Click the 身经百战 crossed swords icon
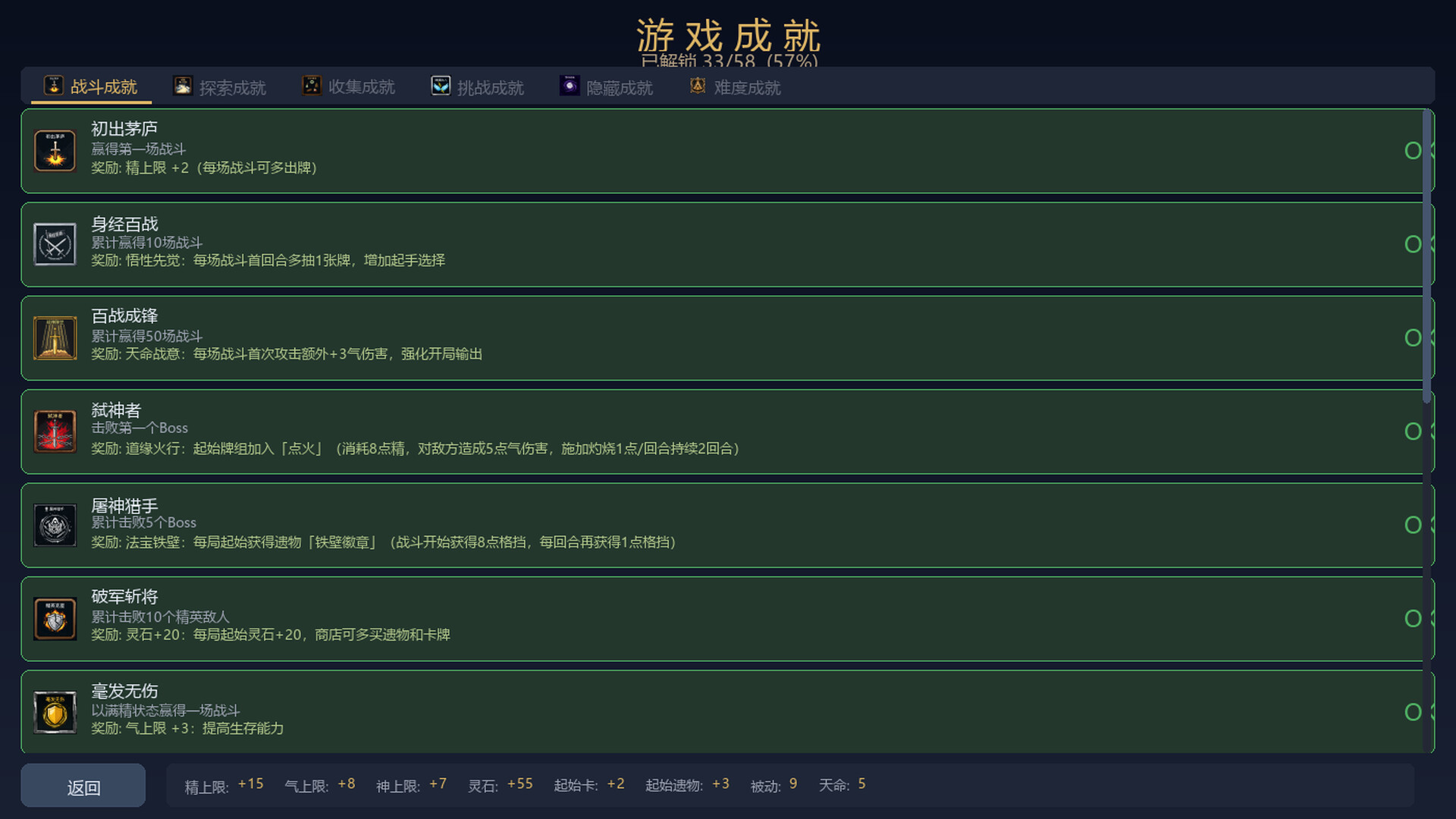Image resolution: width=1456 pixels, height=819 pixels. [55, 244]
